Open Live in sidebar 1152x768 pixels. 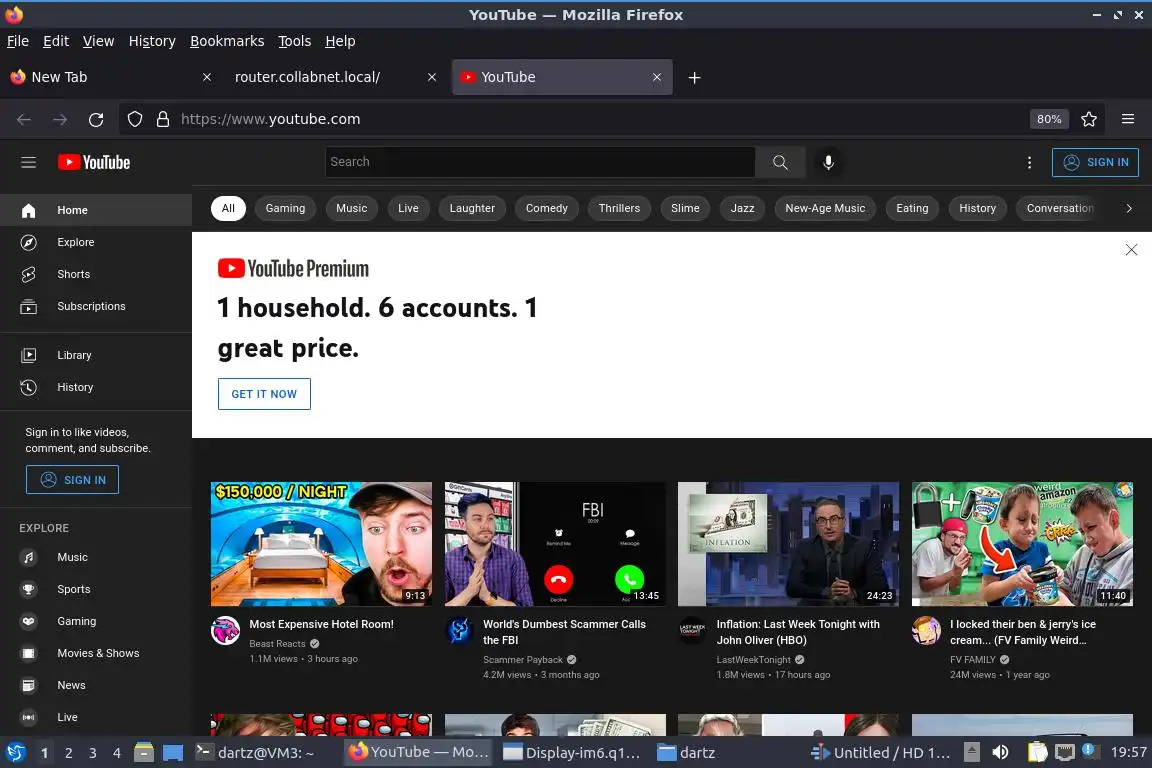point(96,717)
